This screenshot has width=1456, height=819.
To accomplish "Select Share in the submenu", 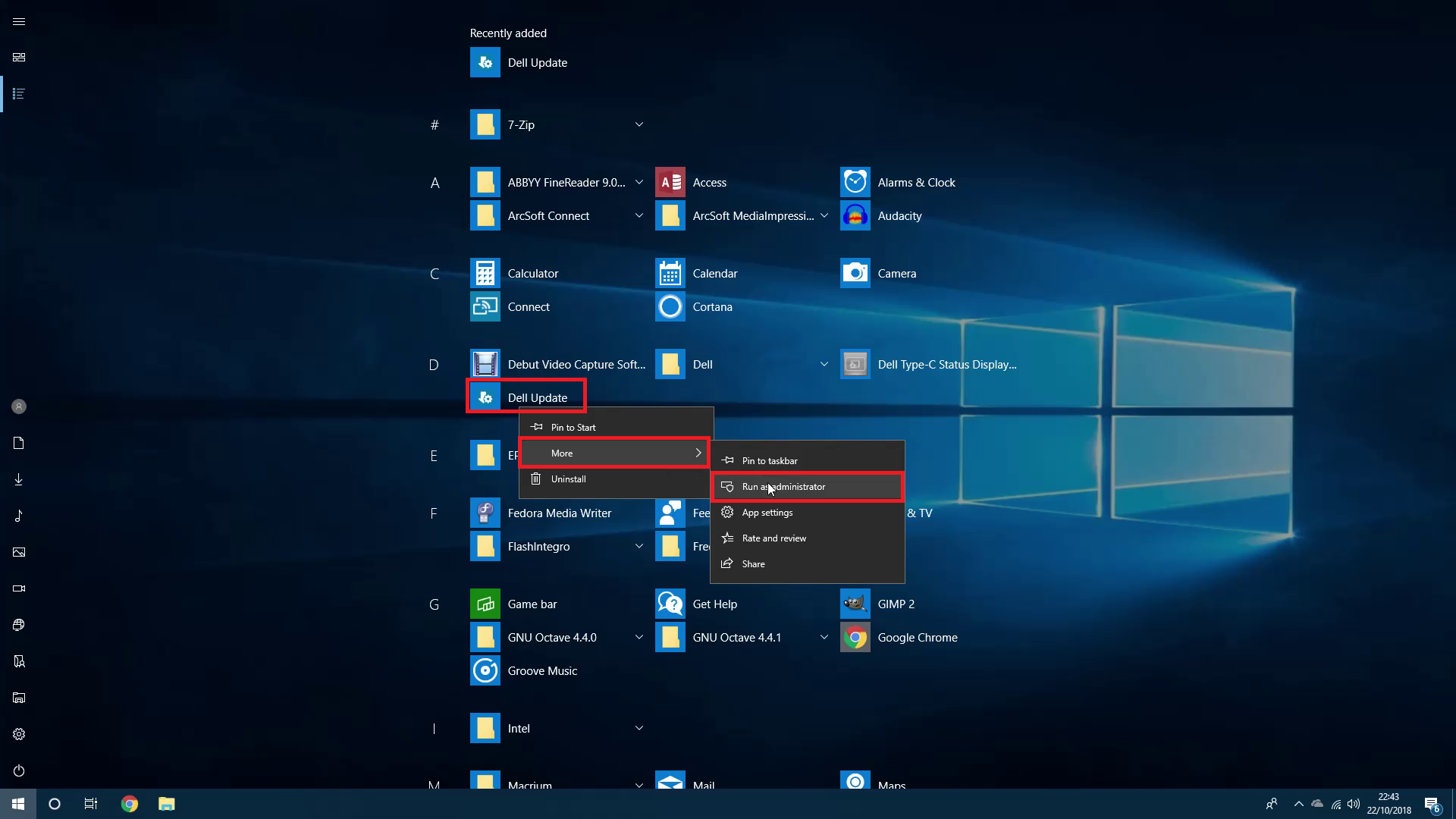I will pyautogui.click(x=807, y=563).
